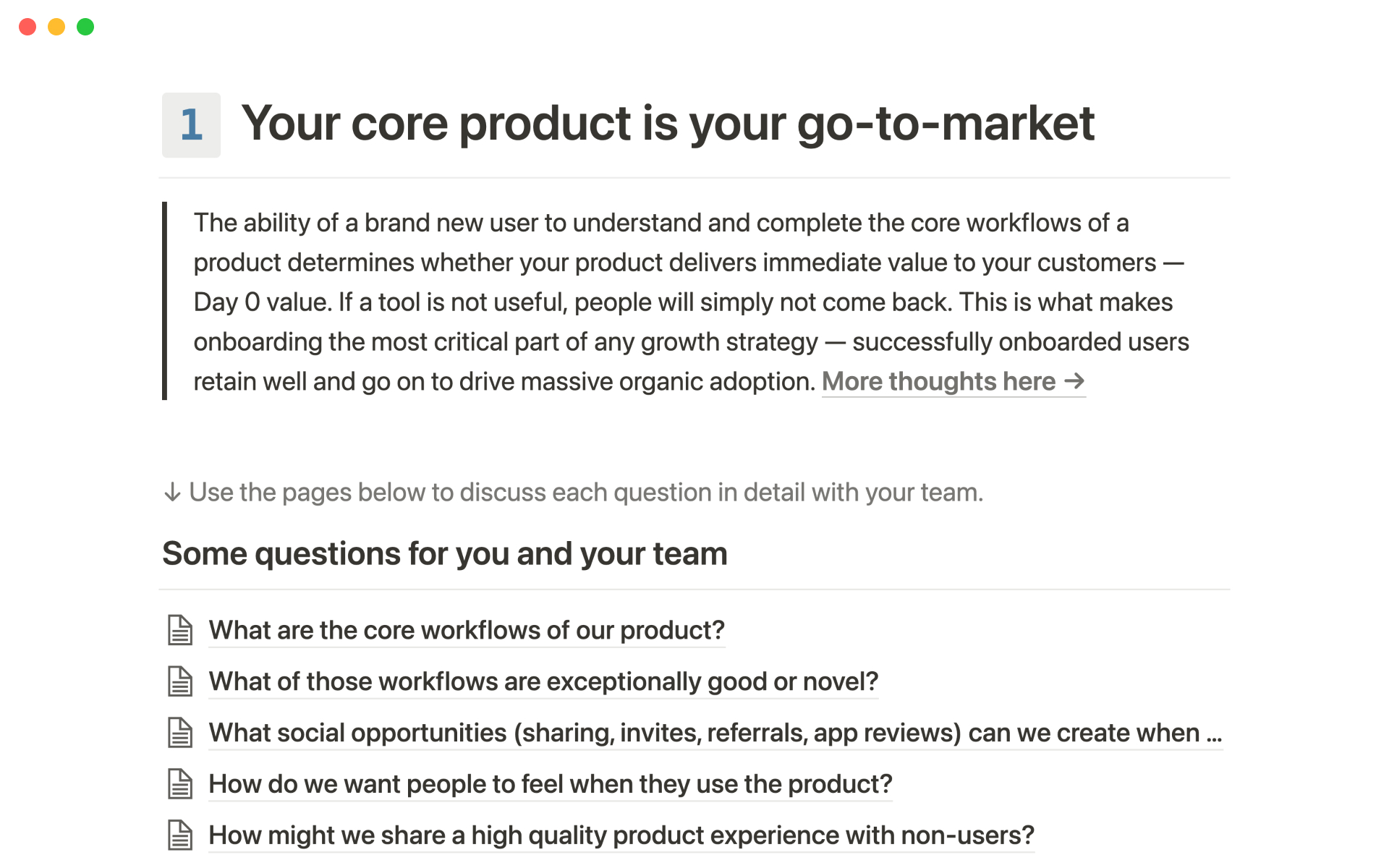Open the 'What social opportunities' subpage
Image resolution: width=1389 pixels, height=868 pixels.
715,733
